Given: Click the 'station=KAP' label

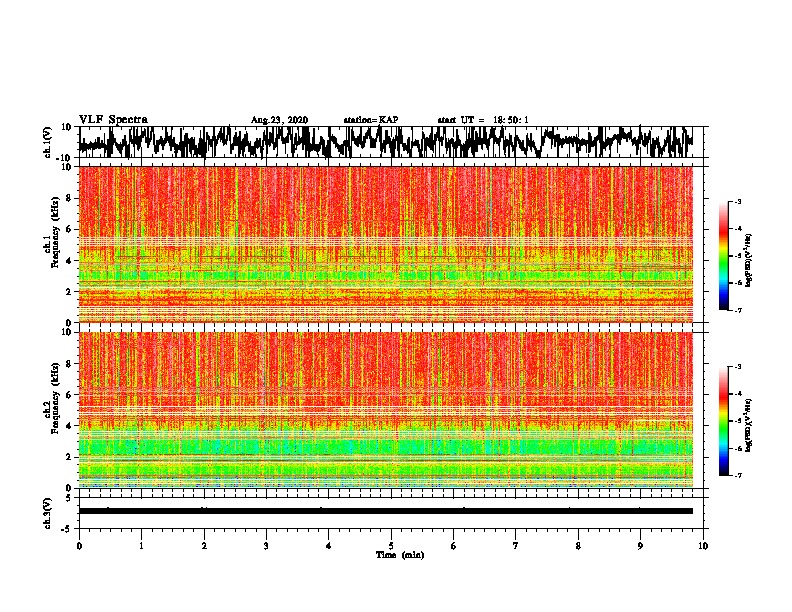Looking at the screenshot, I should pos(371,120).
